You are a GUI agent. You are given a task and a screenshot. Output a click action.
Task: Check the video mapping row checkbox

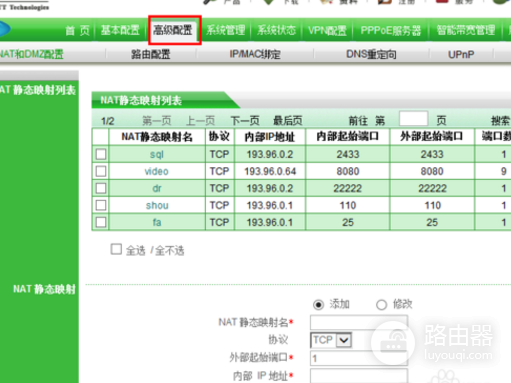click(x=101, y=171)
